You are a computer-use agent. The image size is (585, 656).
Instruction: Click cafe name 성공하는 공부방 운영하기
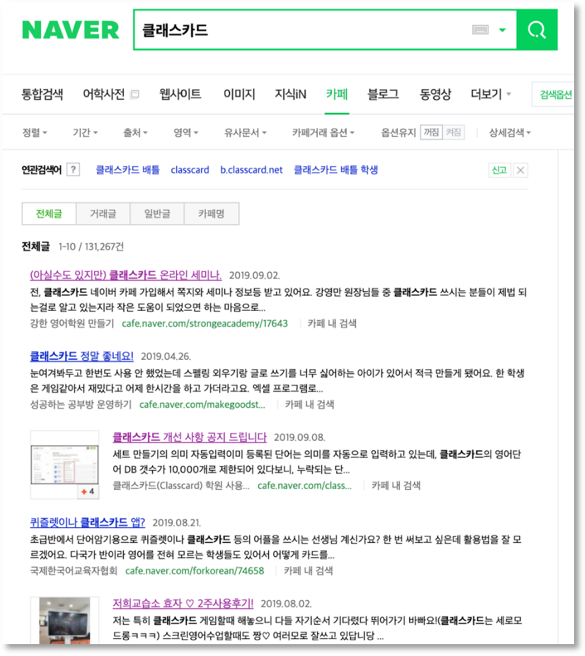pos(80,405)
